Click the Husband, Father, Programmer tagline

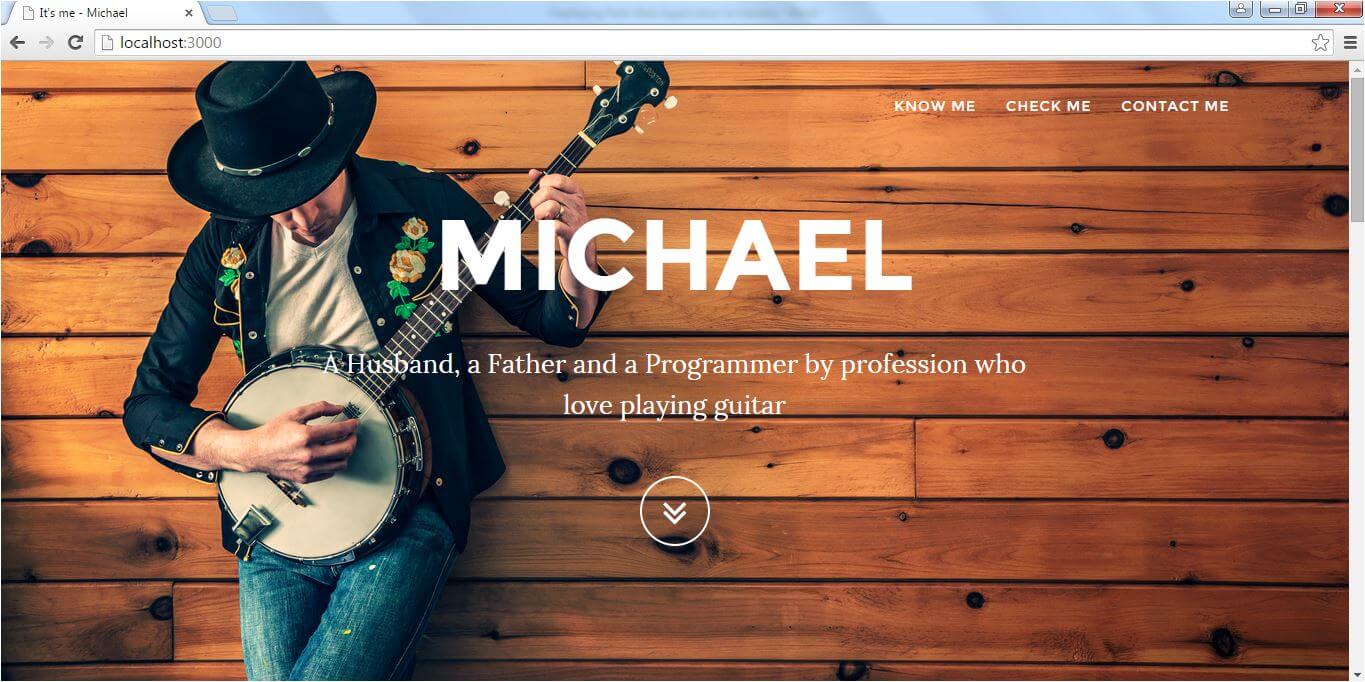(674, 384)
